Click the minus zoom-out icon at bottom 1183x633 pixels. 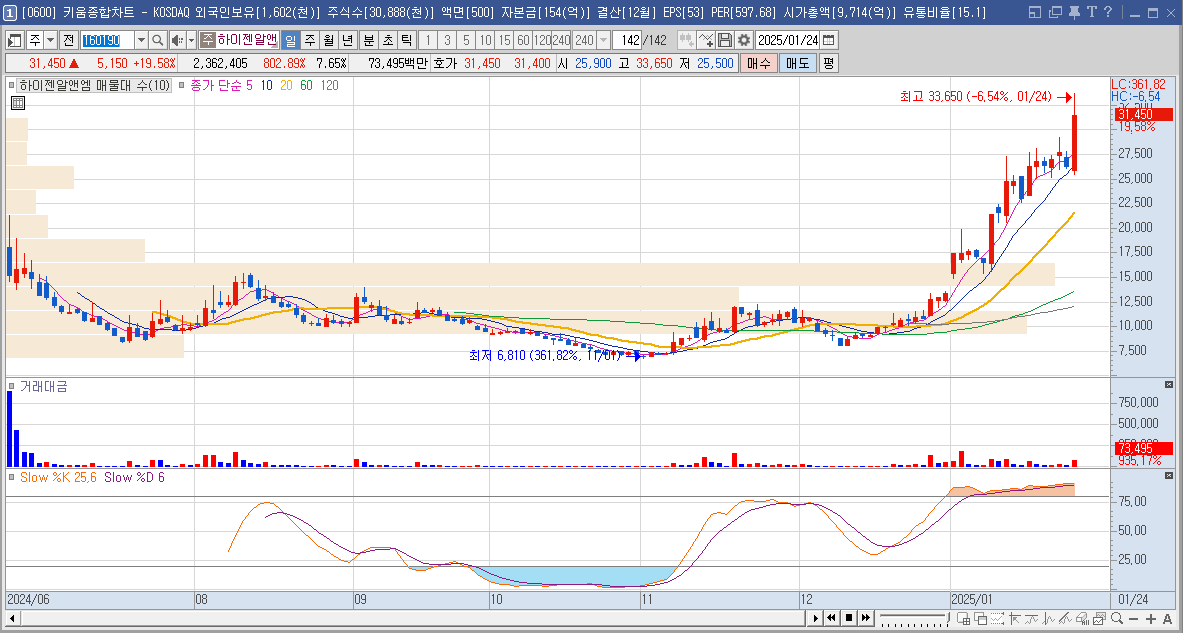coord(1133,619)
